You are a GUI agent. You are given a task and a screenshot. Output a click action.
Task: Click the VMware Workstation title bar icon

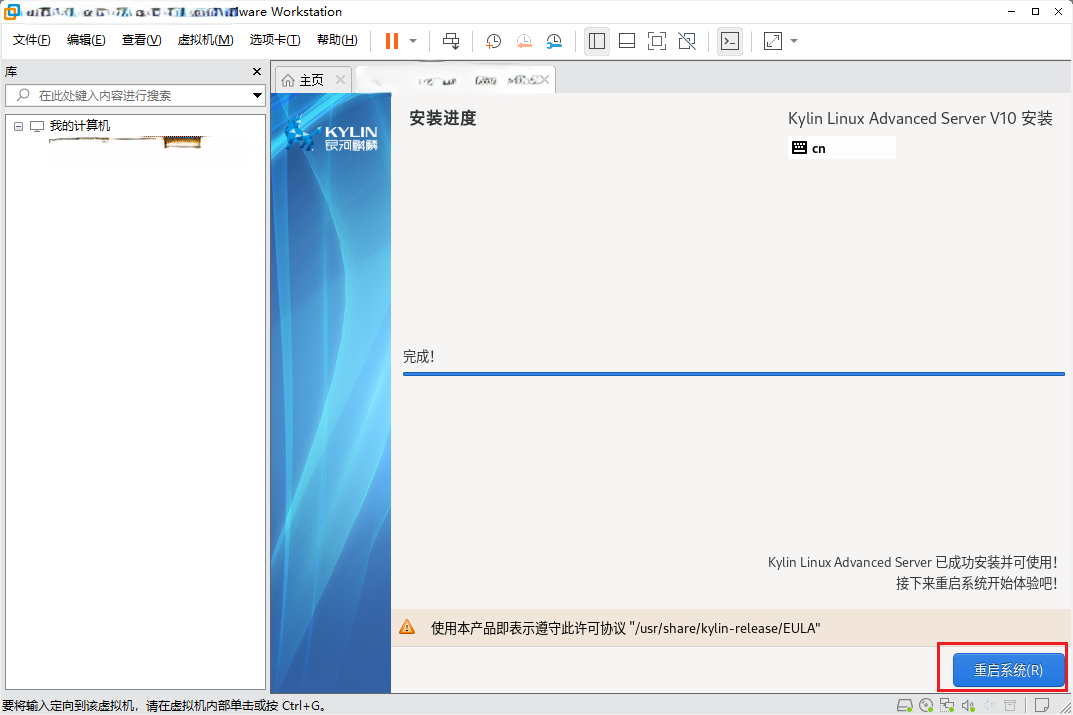[12, 12]
